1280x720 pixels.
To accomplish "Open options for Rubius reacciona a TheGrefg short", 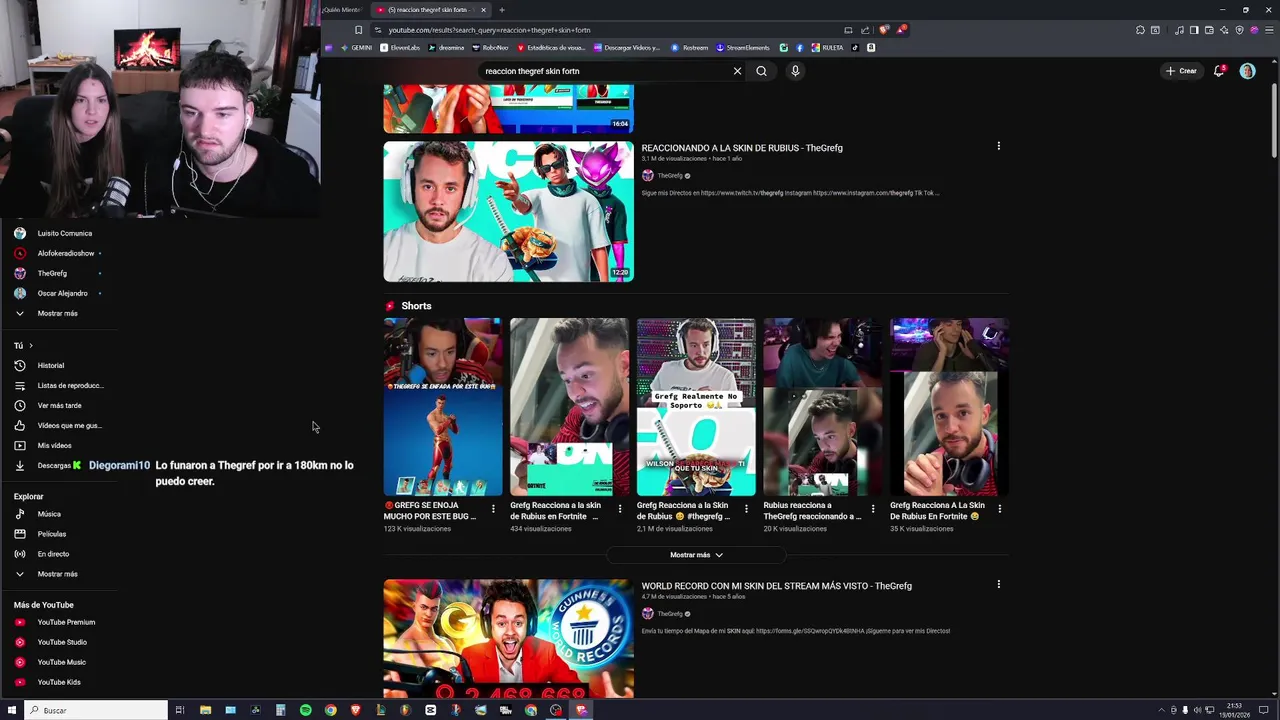I will coord(873,509).
